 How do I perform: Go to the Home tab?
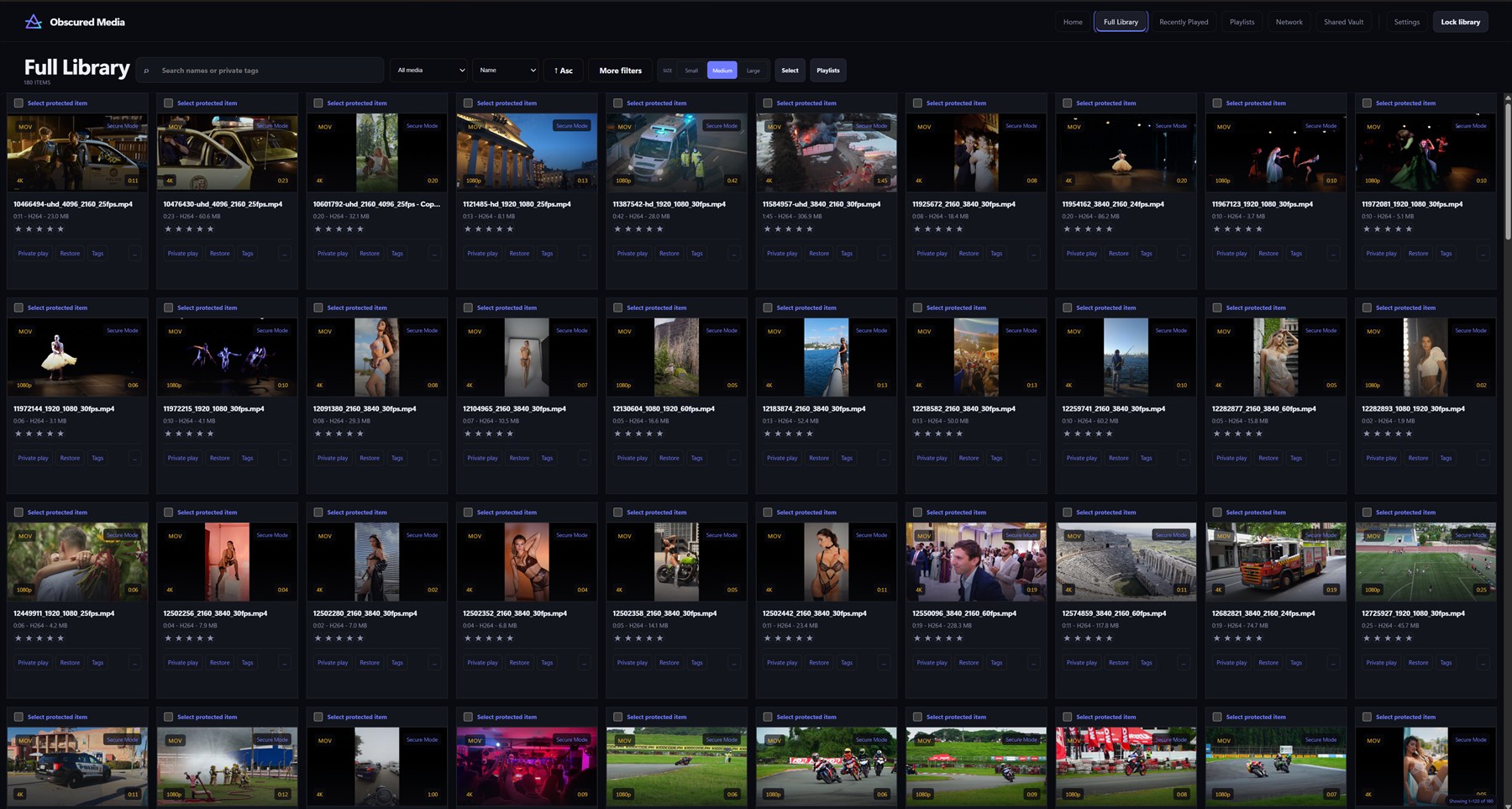click(x=1073, y=22)
